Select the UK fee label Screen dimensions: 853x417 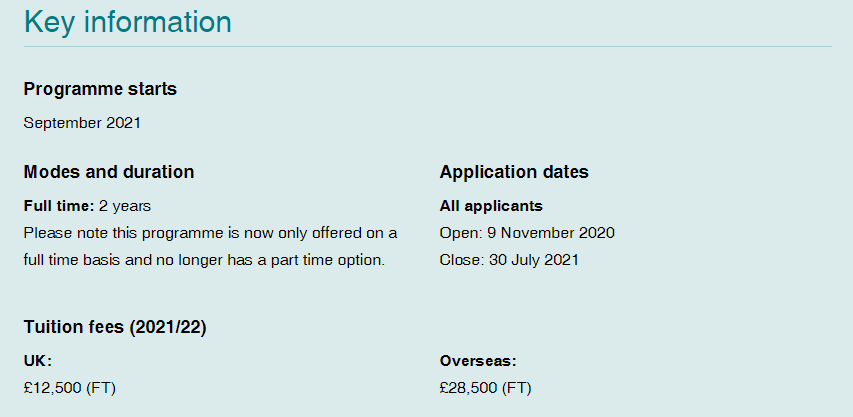point(37,361)
